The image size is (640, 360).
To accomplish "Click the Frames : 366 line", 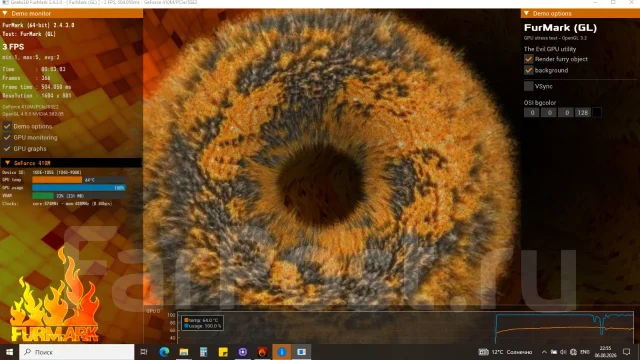I will click(26, 78).
